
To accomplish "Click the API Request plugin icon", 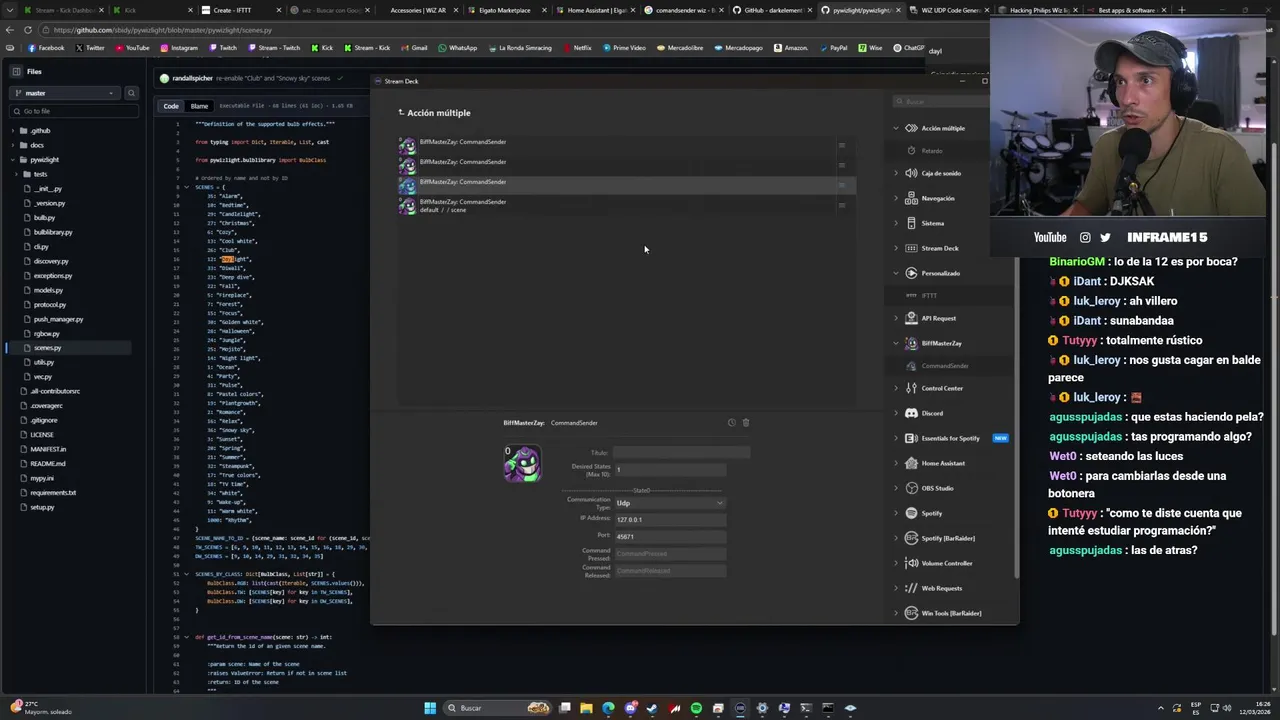I will [x=911, y=318].
